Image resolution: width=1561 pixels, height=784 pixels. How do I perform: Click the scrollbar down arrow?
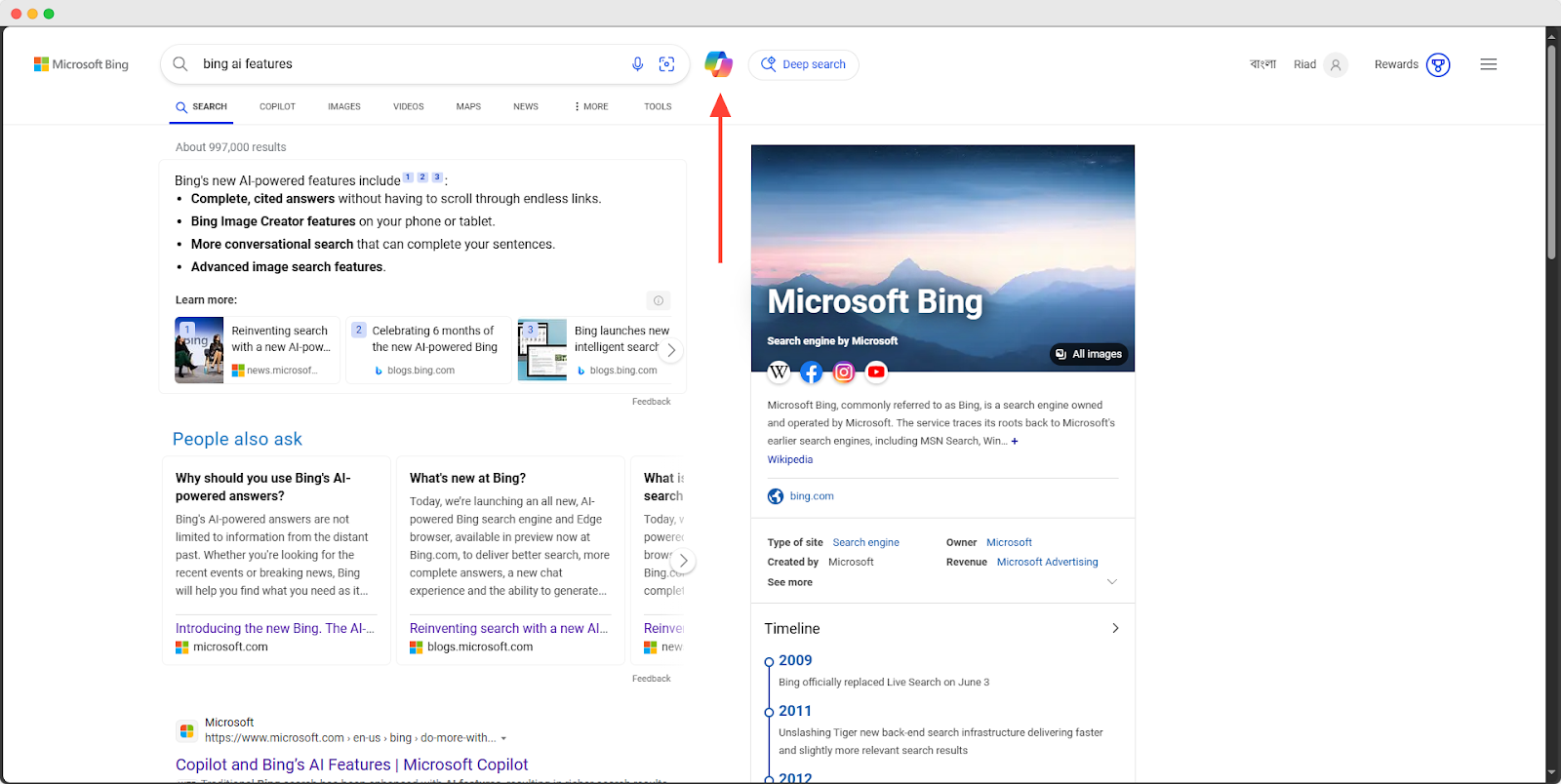[1552, 773]
